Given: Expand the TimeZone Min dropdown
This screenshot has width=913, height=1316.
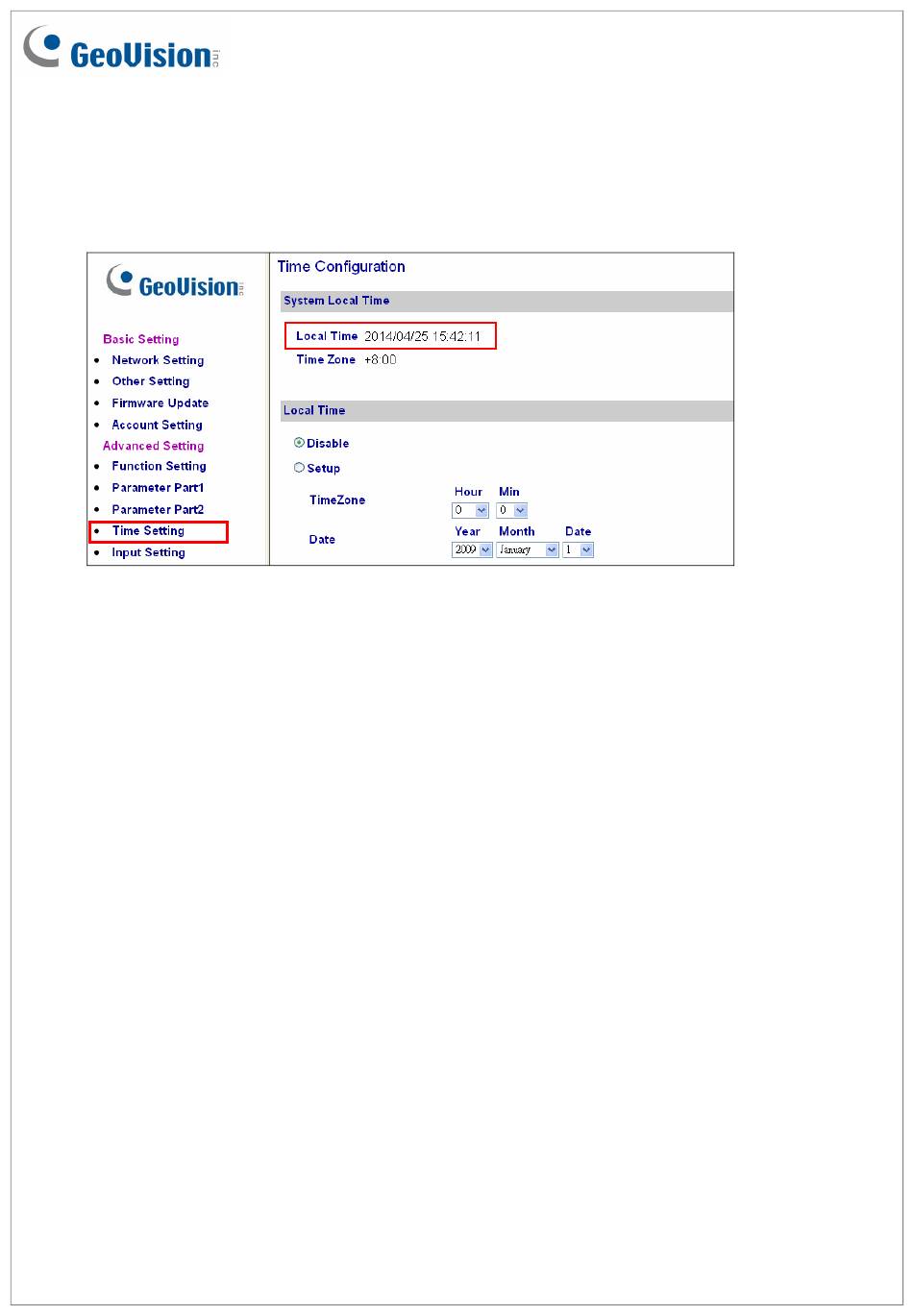Looking at the screenshot, I should tap(512, 511).
